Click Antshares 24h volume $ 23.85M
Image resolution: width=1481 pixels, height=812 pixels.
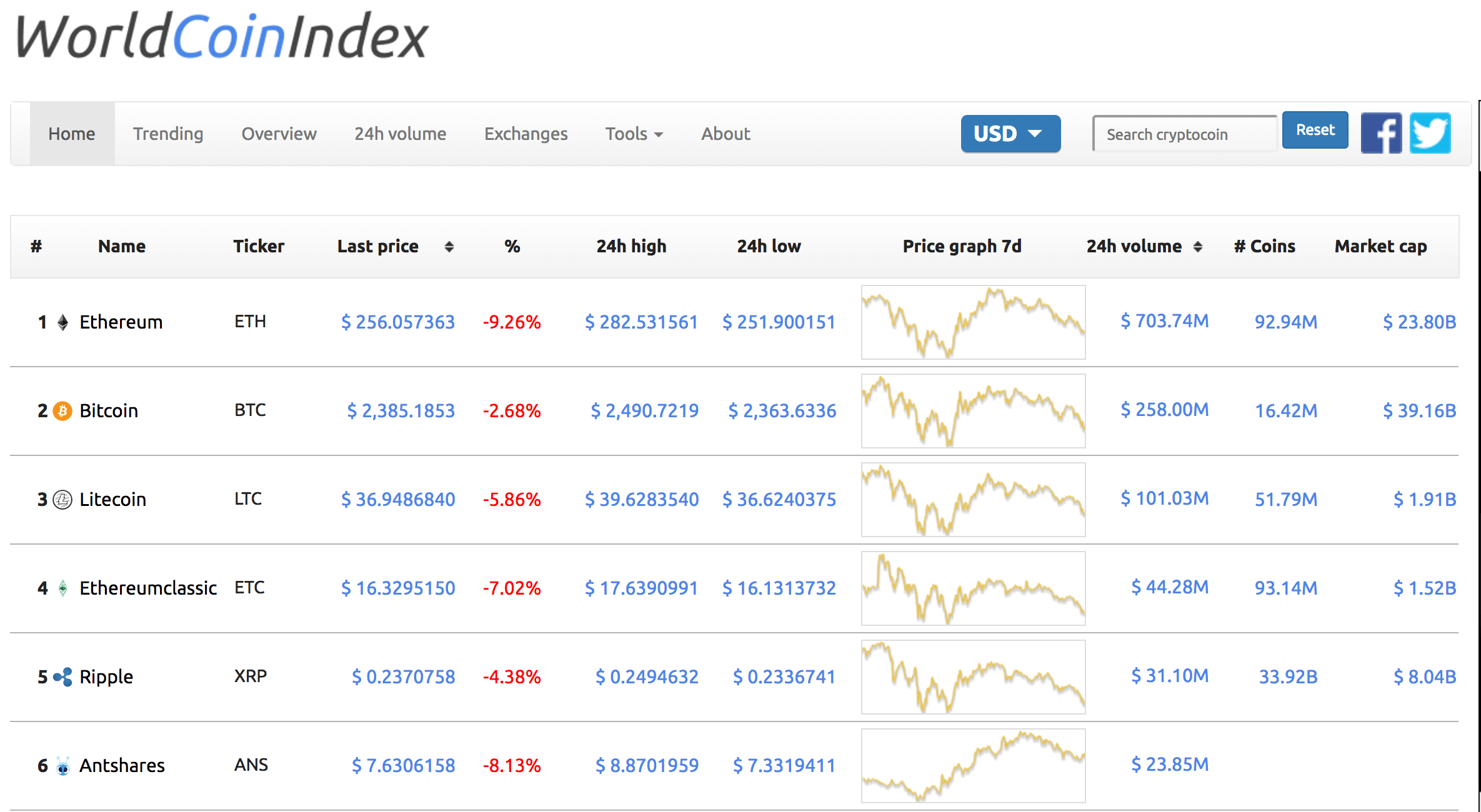click(x=1170, y=765)
